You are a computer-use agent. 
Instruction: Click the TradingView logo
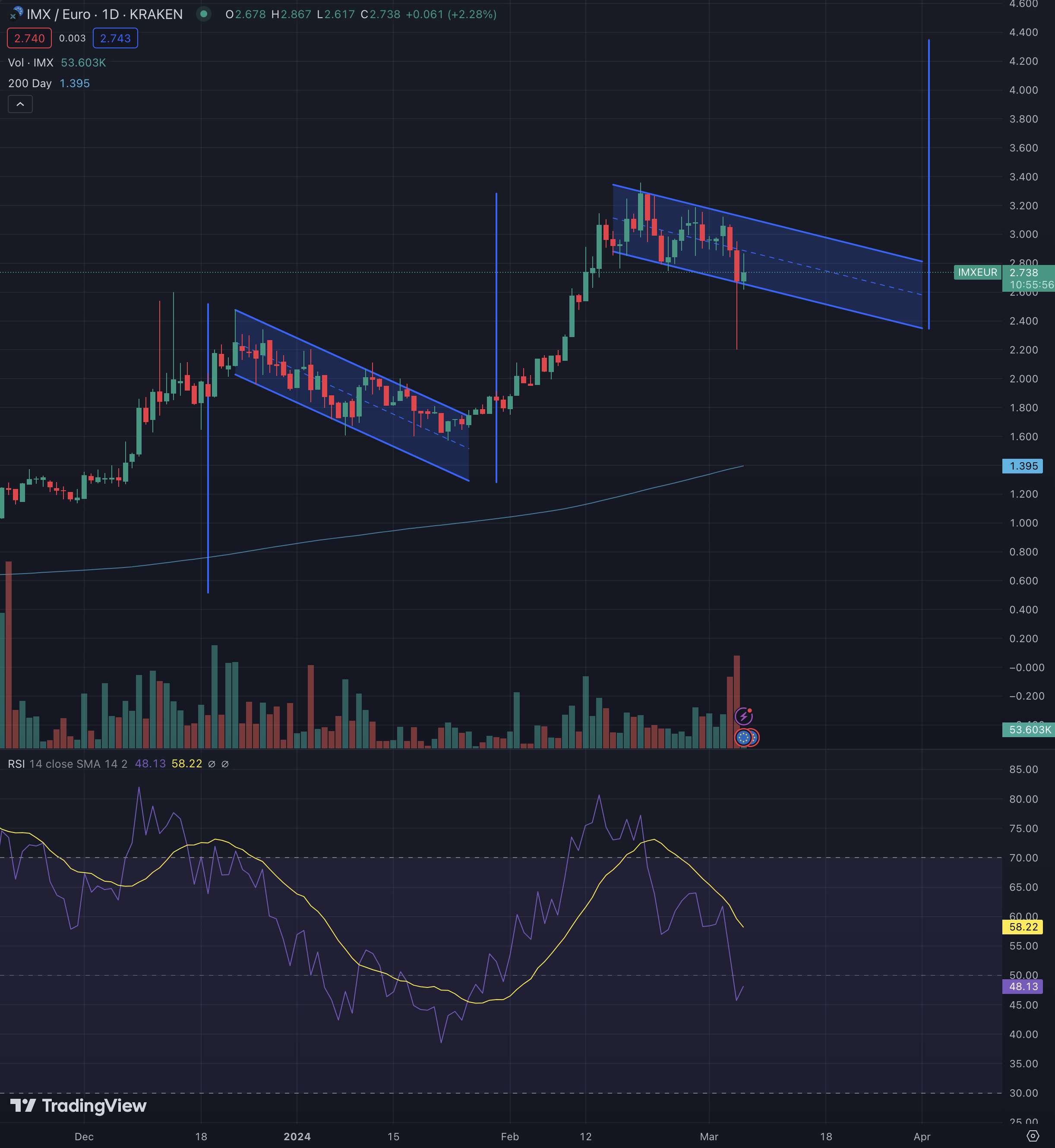pos(78,1106)
